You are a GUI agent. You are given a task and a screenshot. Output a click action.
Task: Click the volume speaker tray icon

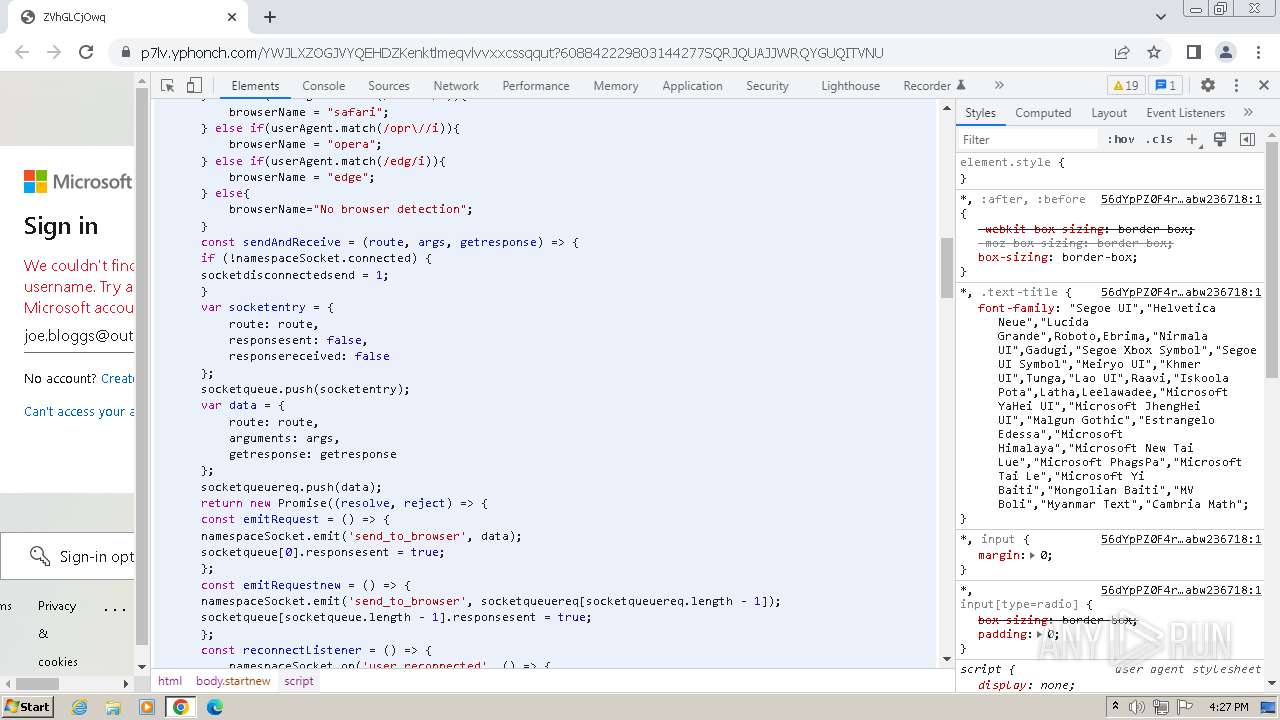(x=1136, y=707)
